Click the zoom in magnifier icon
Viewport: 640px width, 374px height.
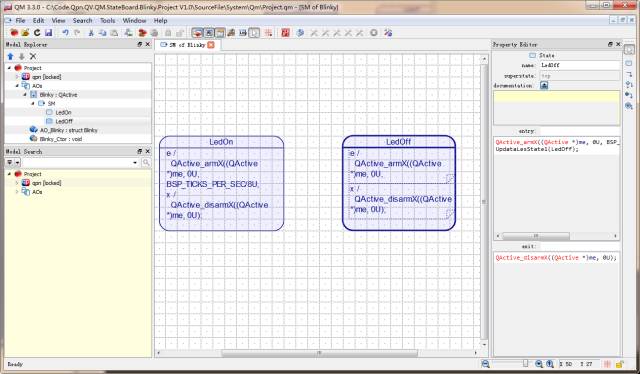pos(539,364)
